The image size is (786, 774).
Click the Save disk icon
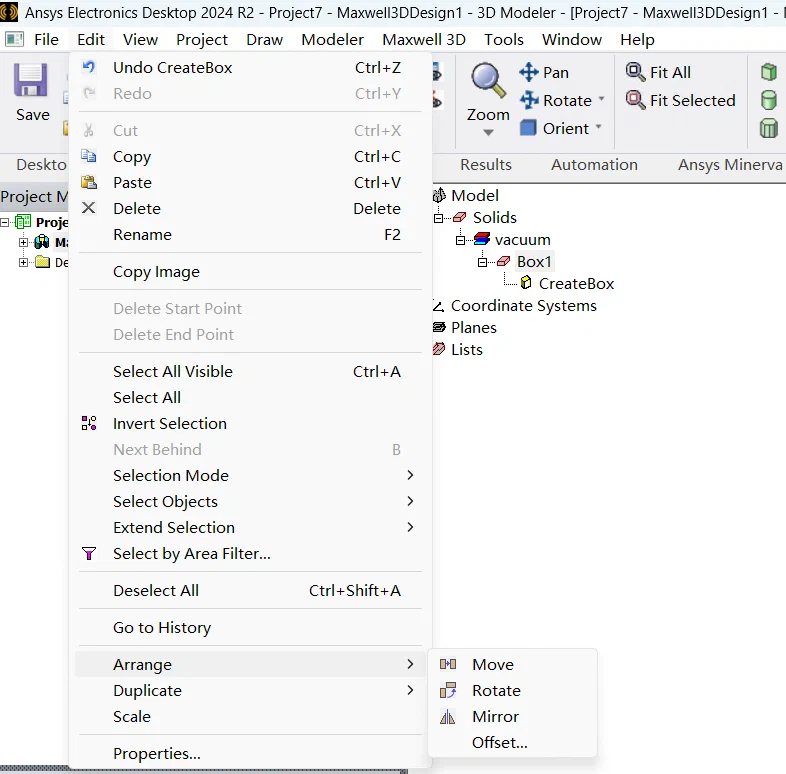(x=31, y=80)
